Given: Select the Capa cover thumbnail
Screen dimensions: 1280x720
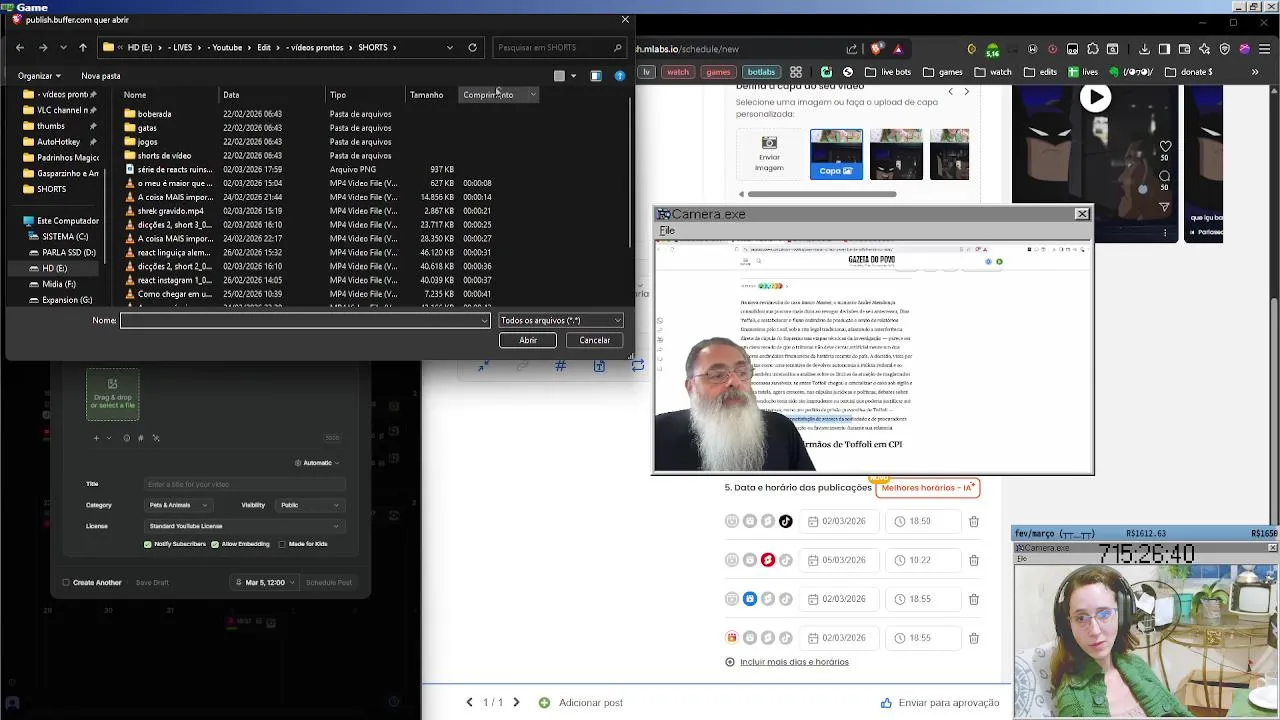Looking at the screenshot, I should pos(836,154).
